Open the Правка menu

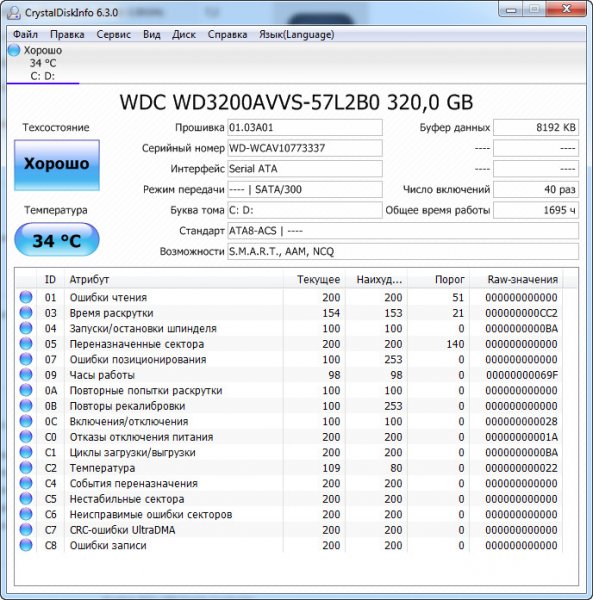[x=67, y=34]
